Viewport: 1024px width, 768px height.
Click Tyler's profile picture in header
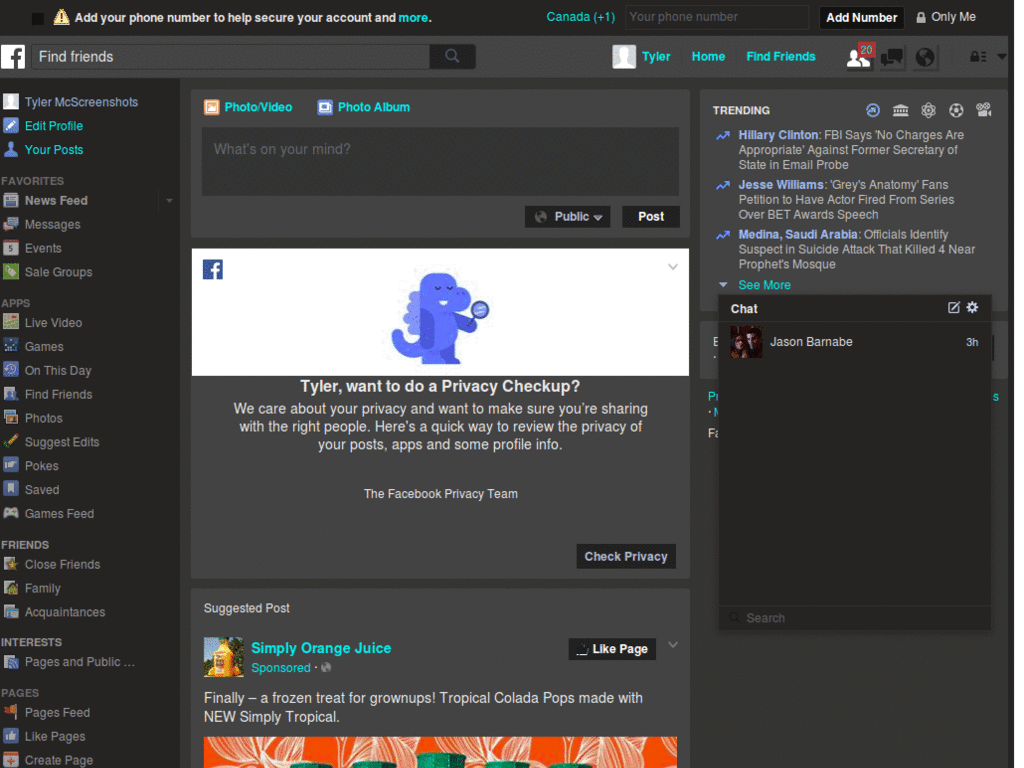click(624, 57)
